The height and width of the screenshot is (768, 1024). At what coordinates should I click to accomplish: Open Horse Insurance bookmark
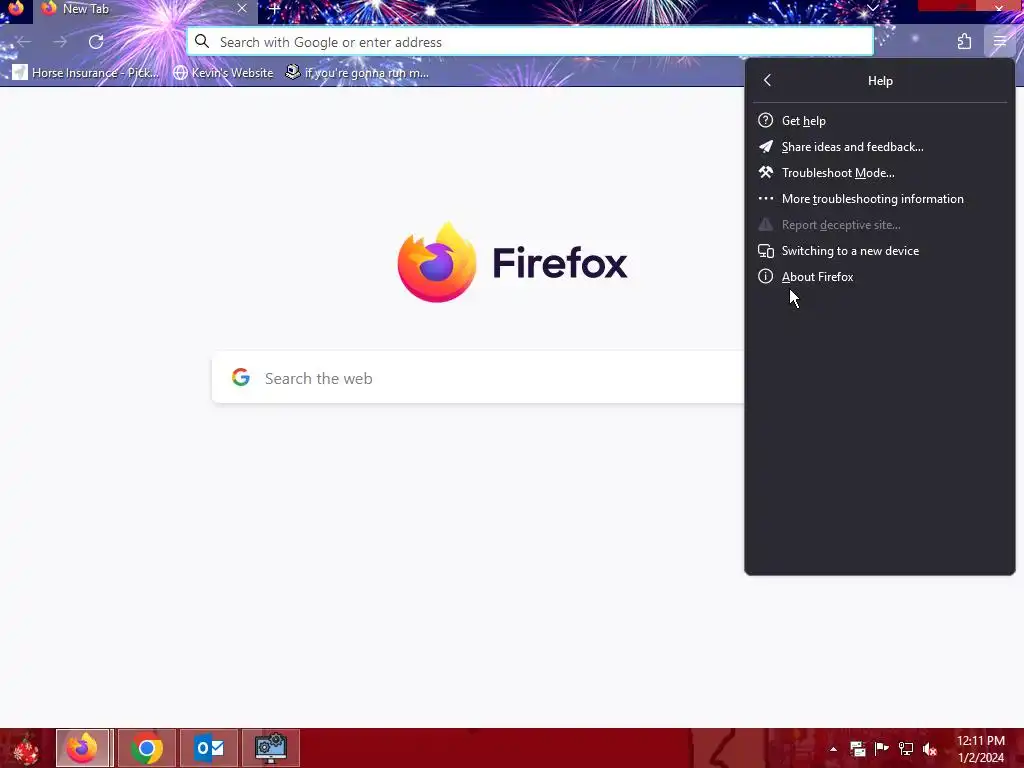[86, 72]
